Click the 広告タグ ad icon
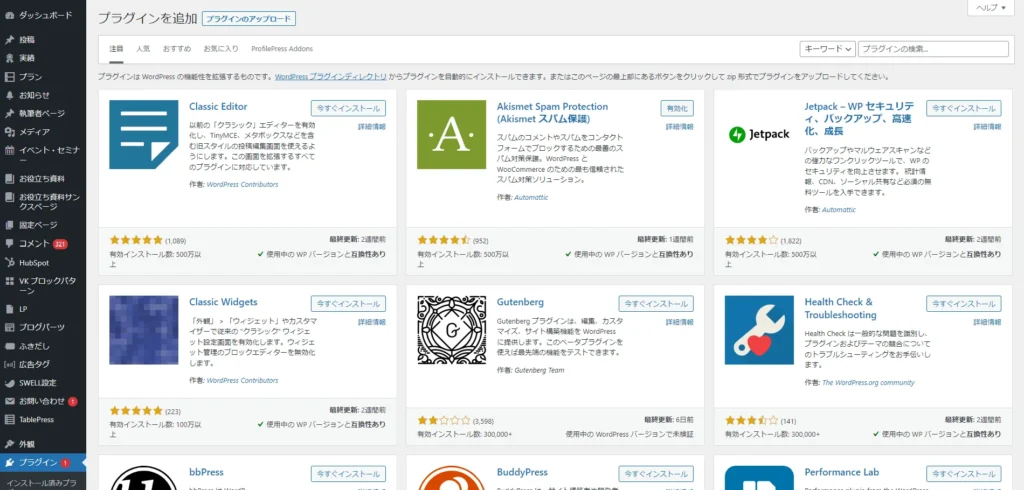This screenshot has height=490, width=1024. pos(9,364)
